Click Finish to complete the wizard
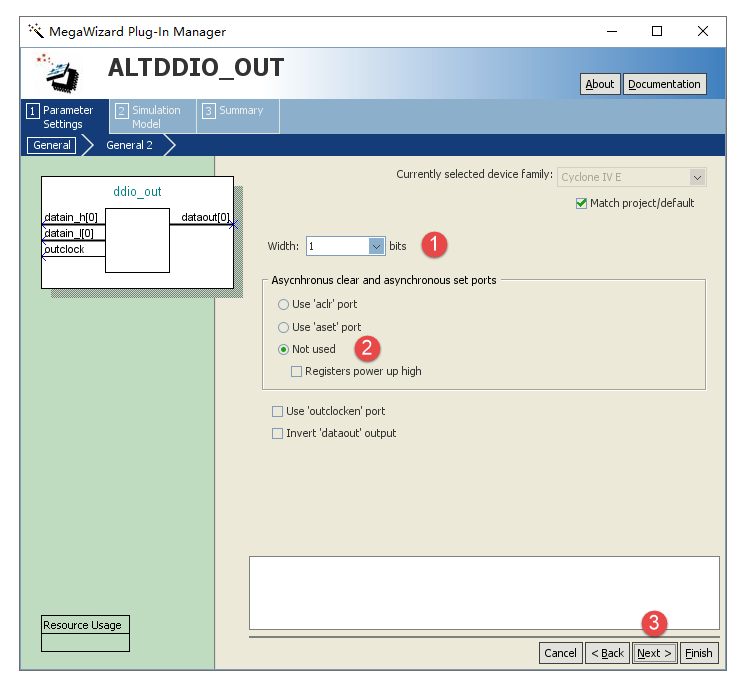Image resolution: width=749 pixels, height=689 pixels. [x=698, y=653]
